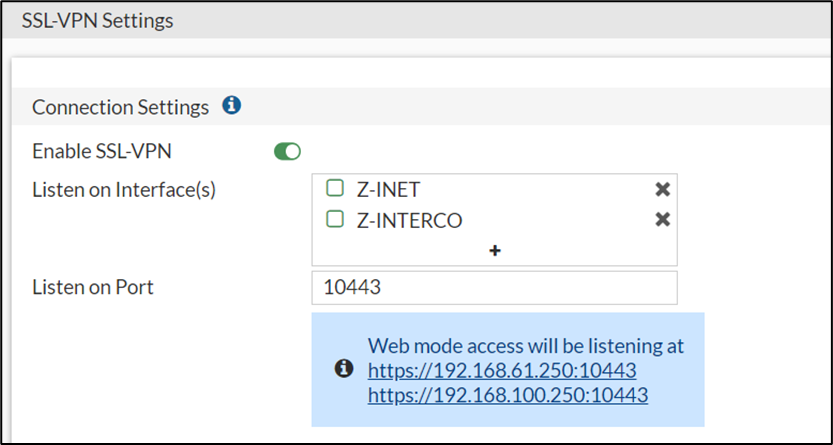The width and height of the screenshot is (833, 445).
Task: Click the info icon in the blue notice
Action: coord(343,369)
